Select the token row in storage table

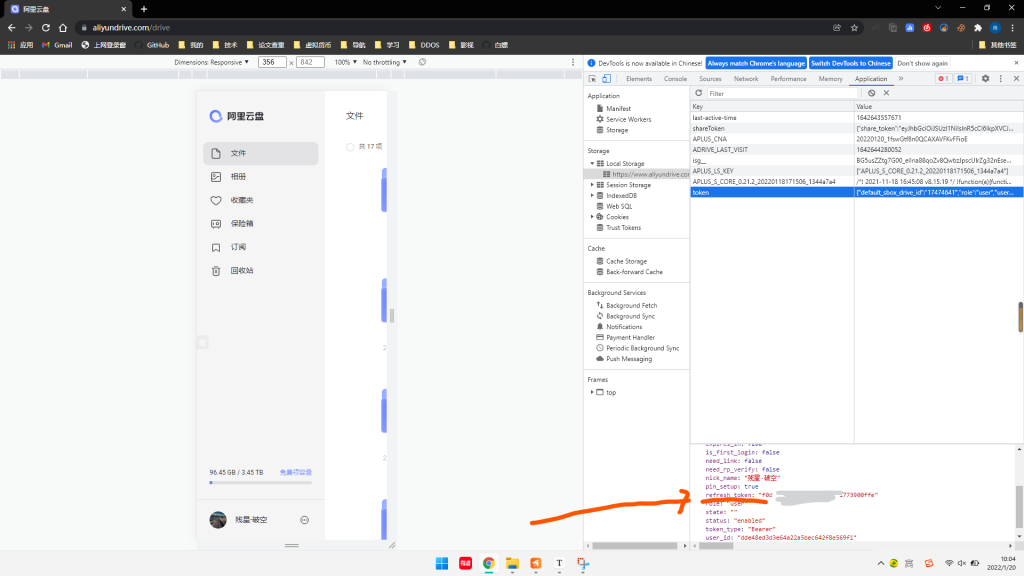(x=857, y=192)
